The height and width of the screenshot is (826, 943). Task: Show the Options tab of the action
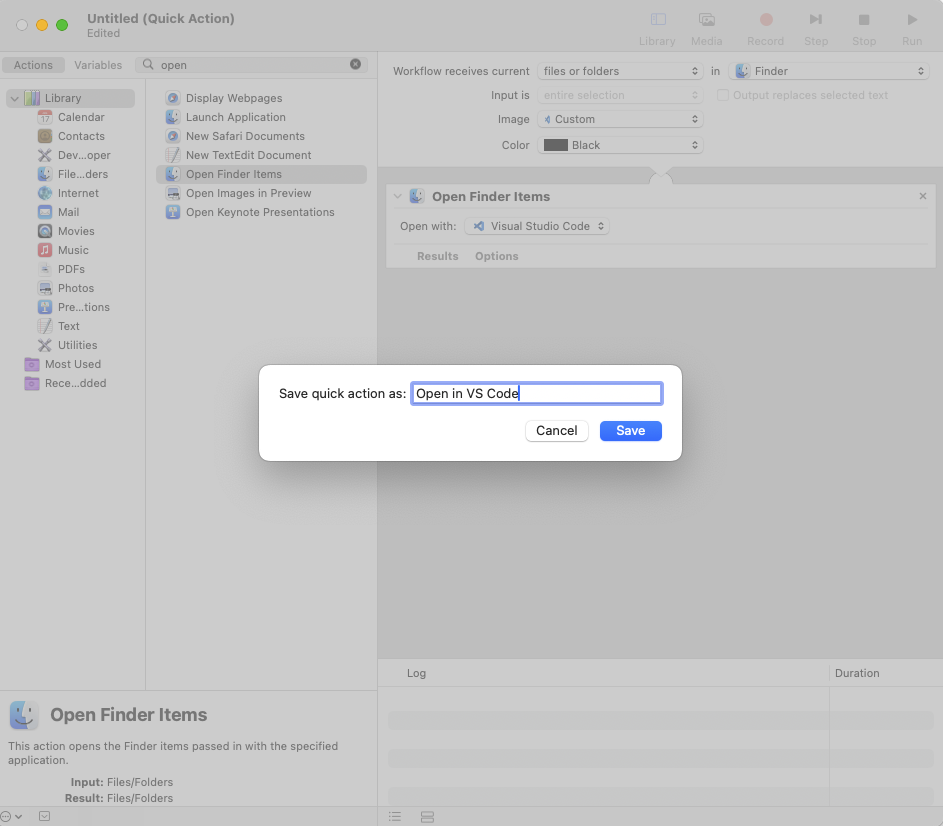pos(497,256)
